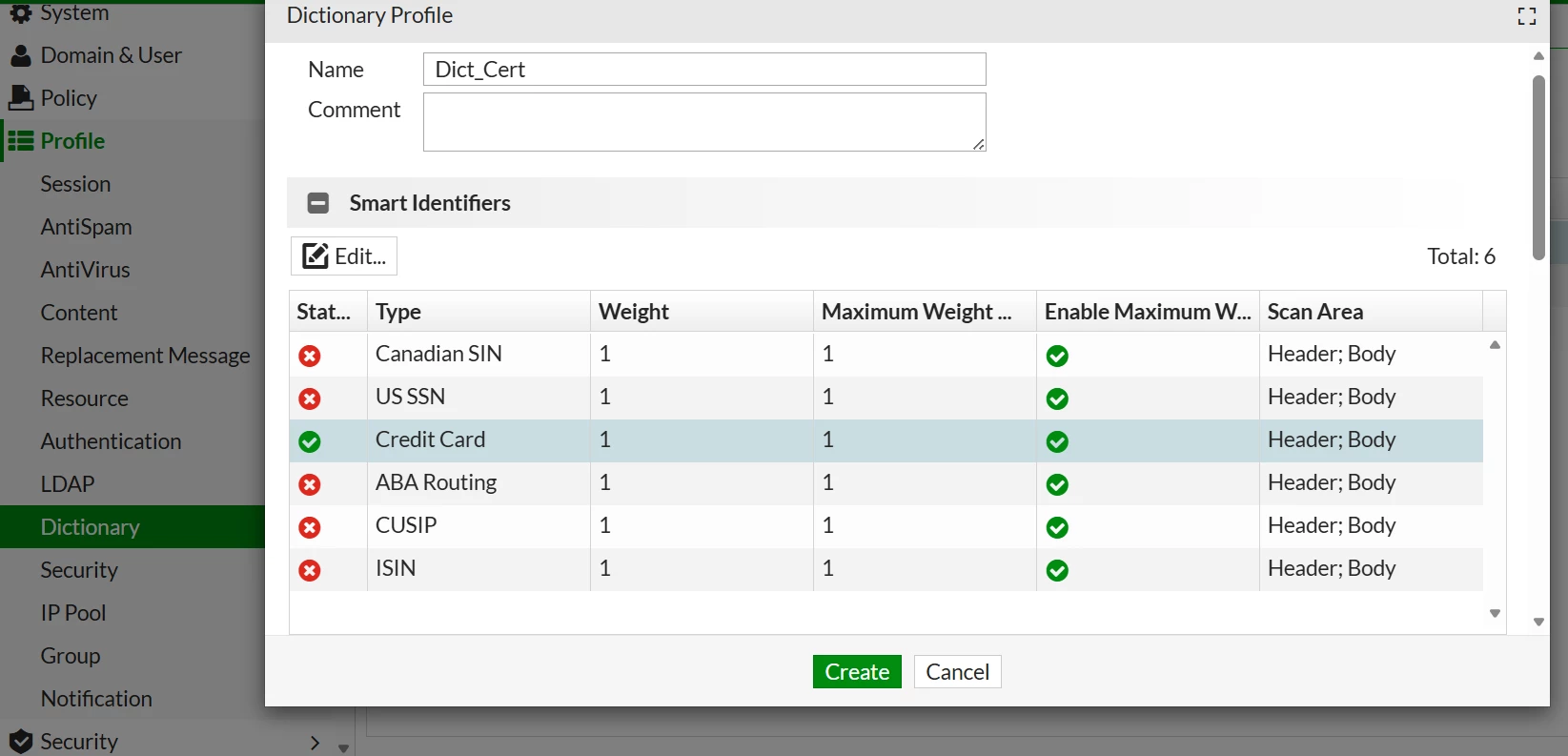The width and height of the screenshot is (1568, 756).
Task: Select the ISIN type cell
Action: pos(479,569)
